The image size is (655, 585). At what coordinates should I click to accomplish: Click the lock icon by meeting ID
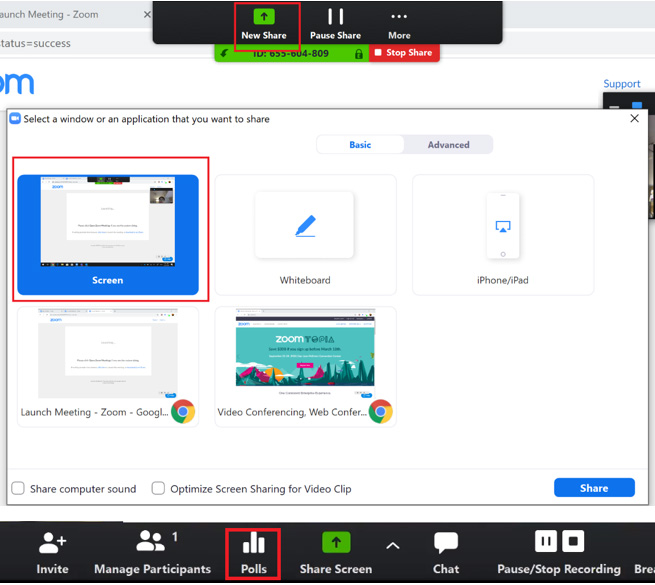click(x=358, y=54)
